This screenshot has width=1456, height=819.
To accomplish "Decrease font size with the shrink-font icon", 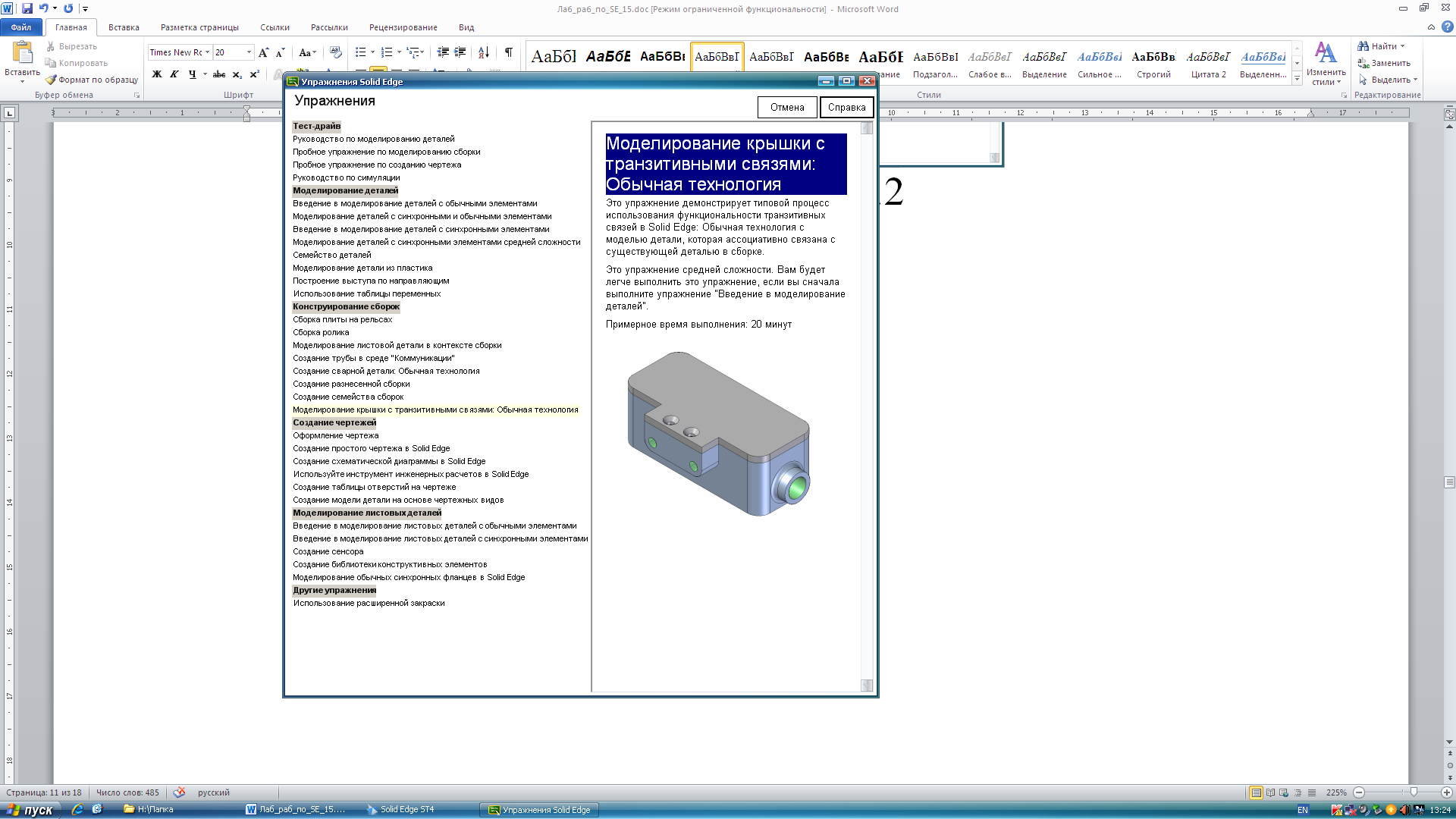I will pos(280,52).
